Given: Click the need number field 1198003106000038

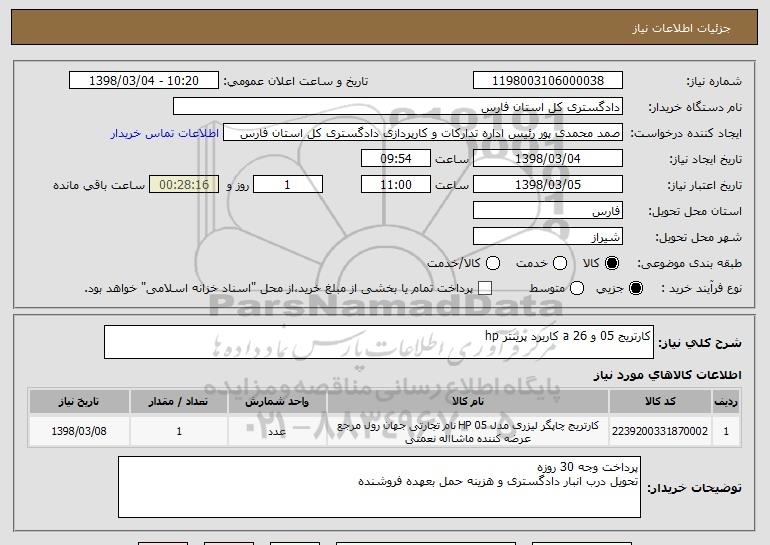Looking at the screenshot, I should tap(548, 81).
